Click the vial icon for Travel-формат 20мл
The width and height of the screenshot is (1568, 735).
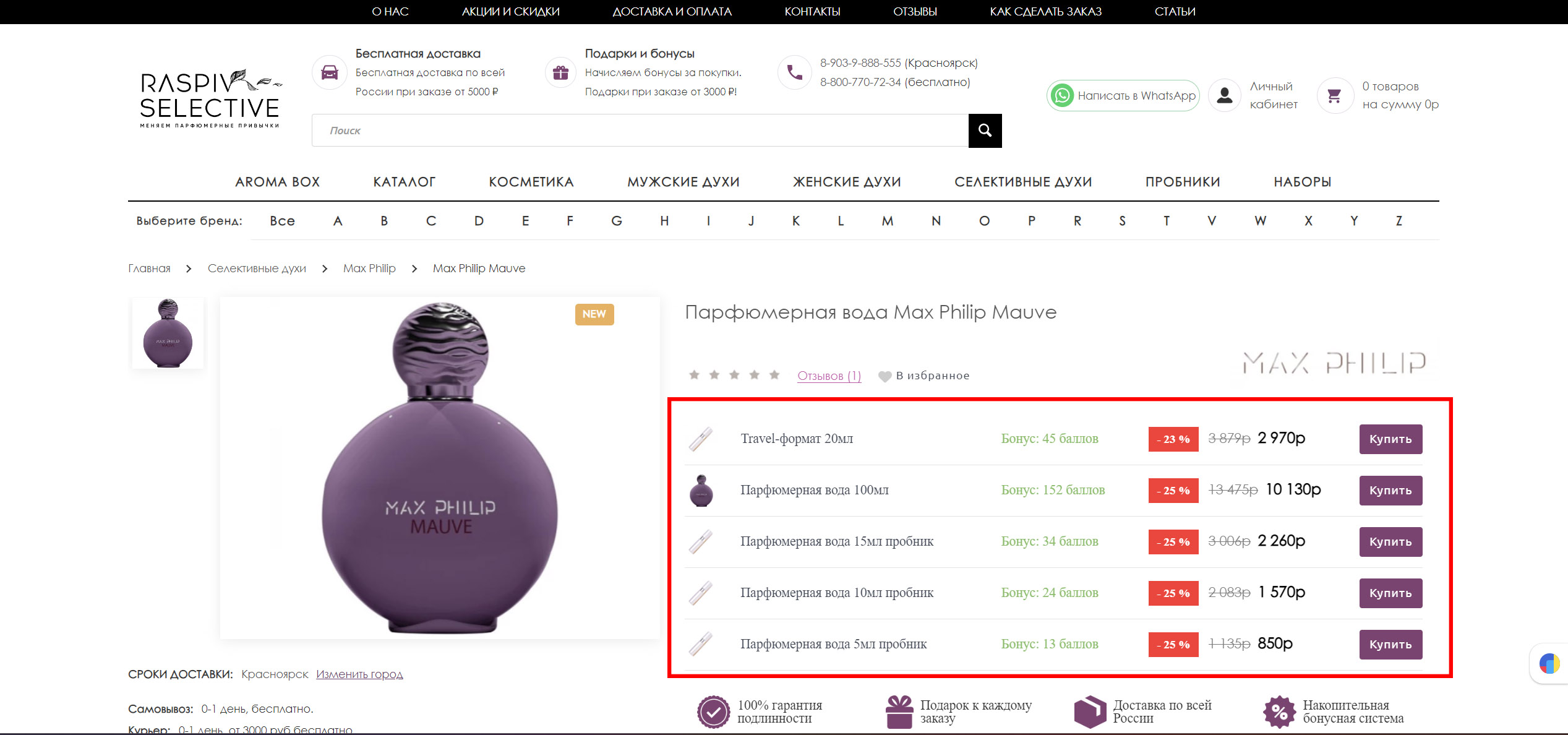point(701,439)
